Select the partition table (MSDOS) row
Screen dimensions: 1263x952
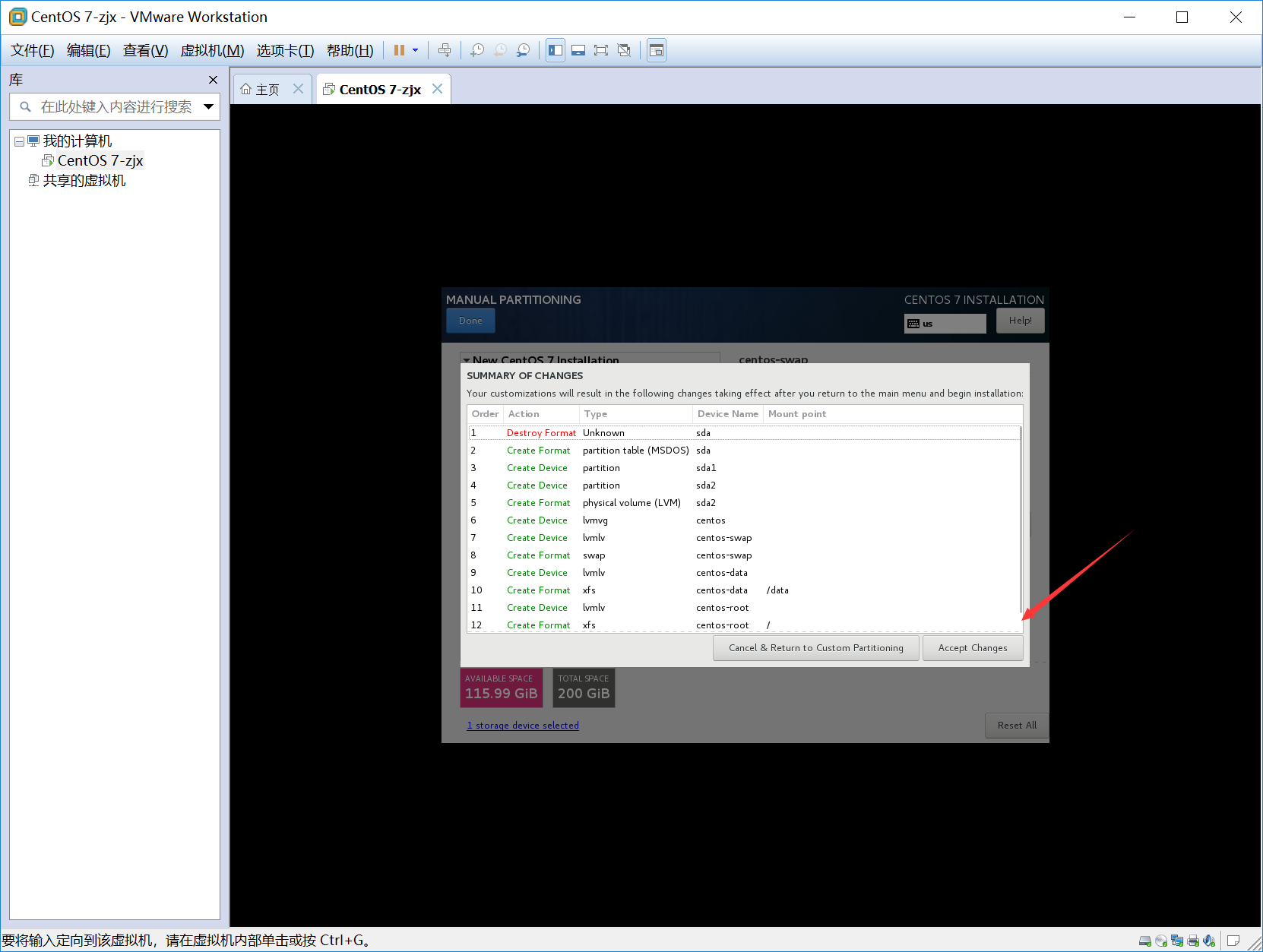tap(744, 451)
